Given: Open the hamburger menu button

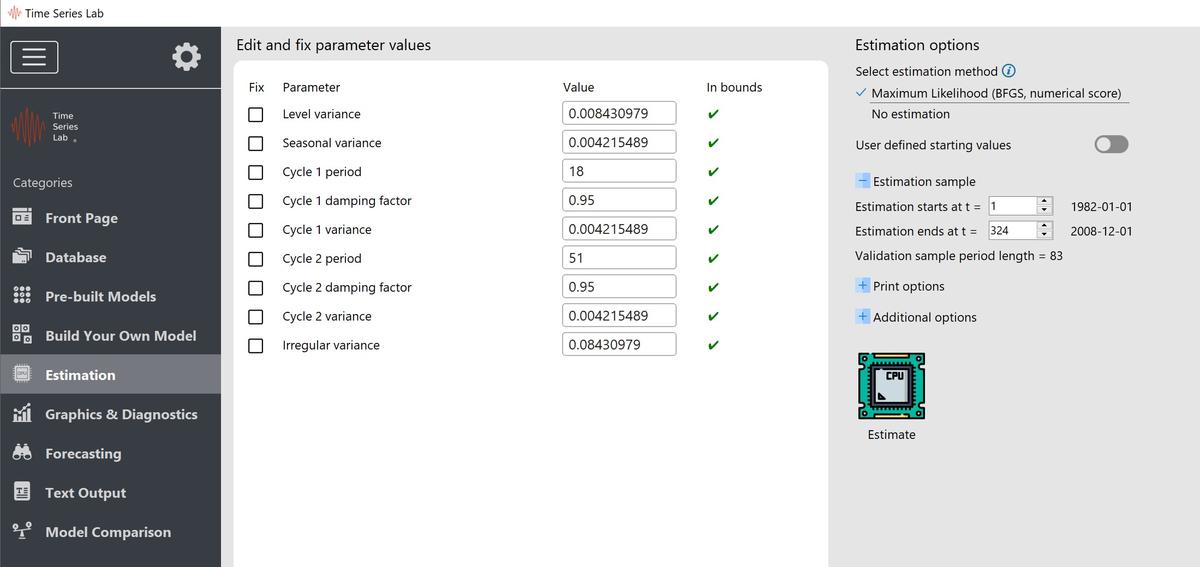Looking at the screenshot, I should (34, 57).
